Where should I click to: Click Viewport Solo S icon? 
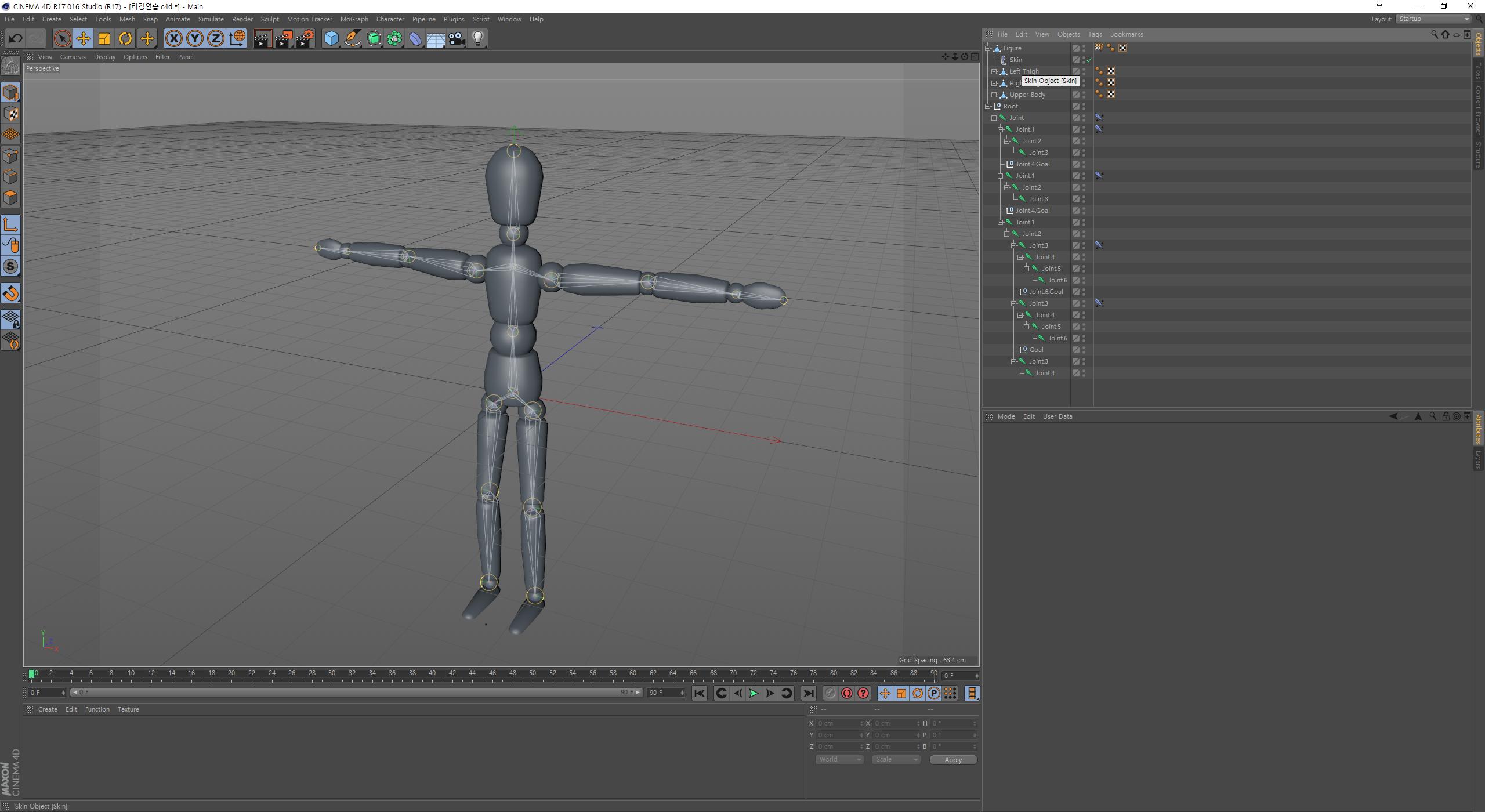click(10, 266)
